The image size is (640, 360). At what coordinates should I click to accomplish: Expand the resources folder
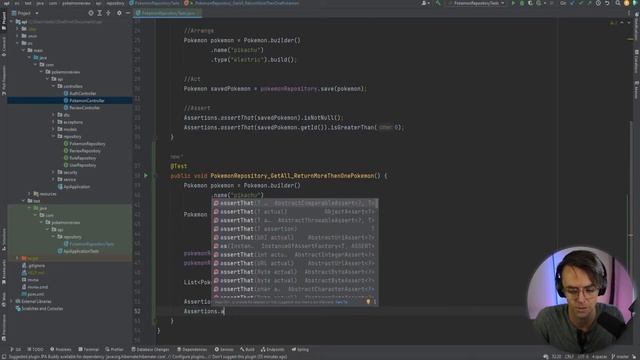pyautogui.click(x=29, y=194)
